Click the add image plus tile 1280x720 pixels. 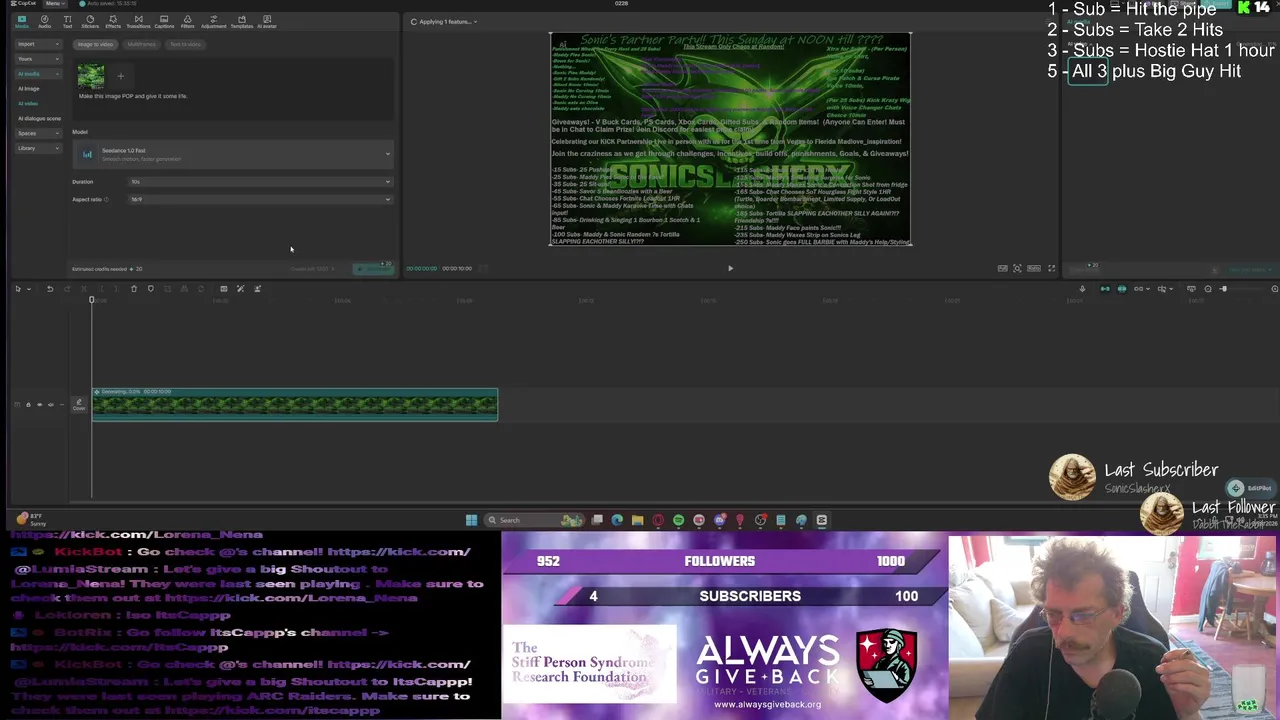coord(120,76)
